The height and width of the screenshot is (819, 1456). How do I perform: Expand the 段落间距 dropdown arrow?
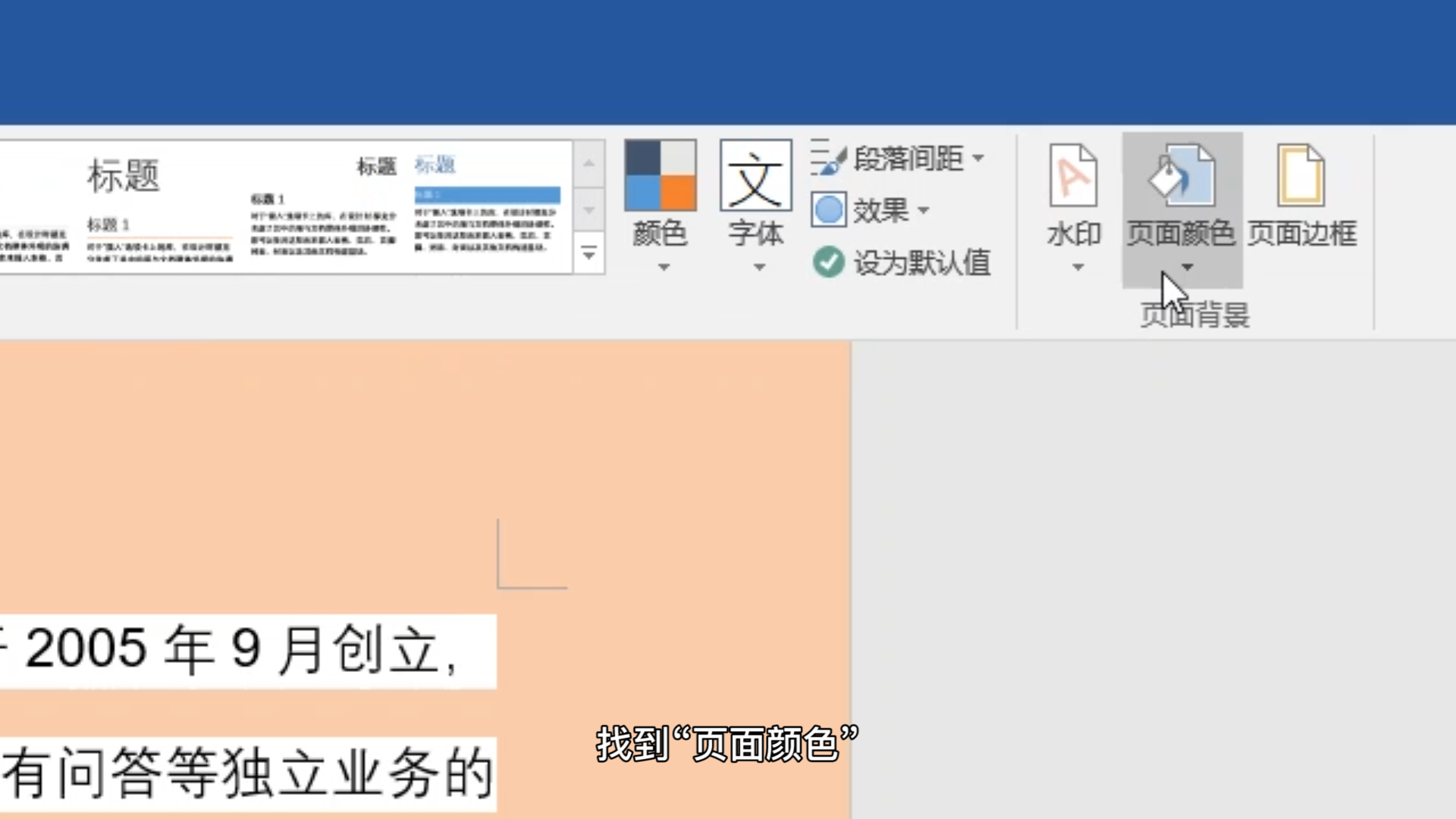click(x=980, y=158)
